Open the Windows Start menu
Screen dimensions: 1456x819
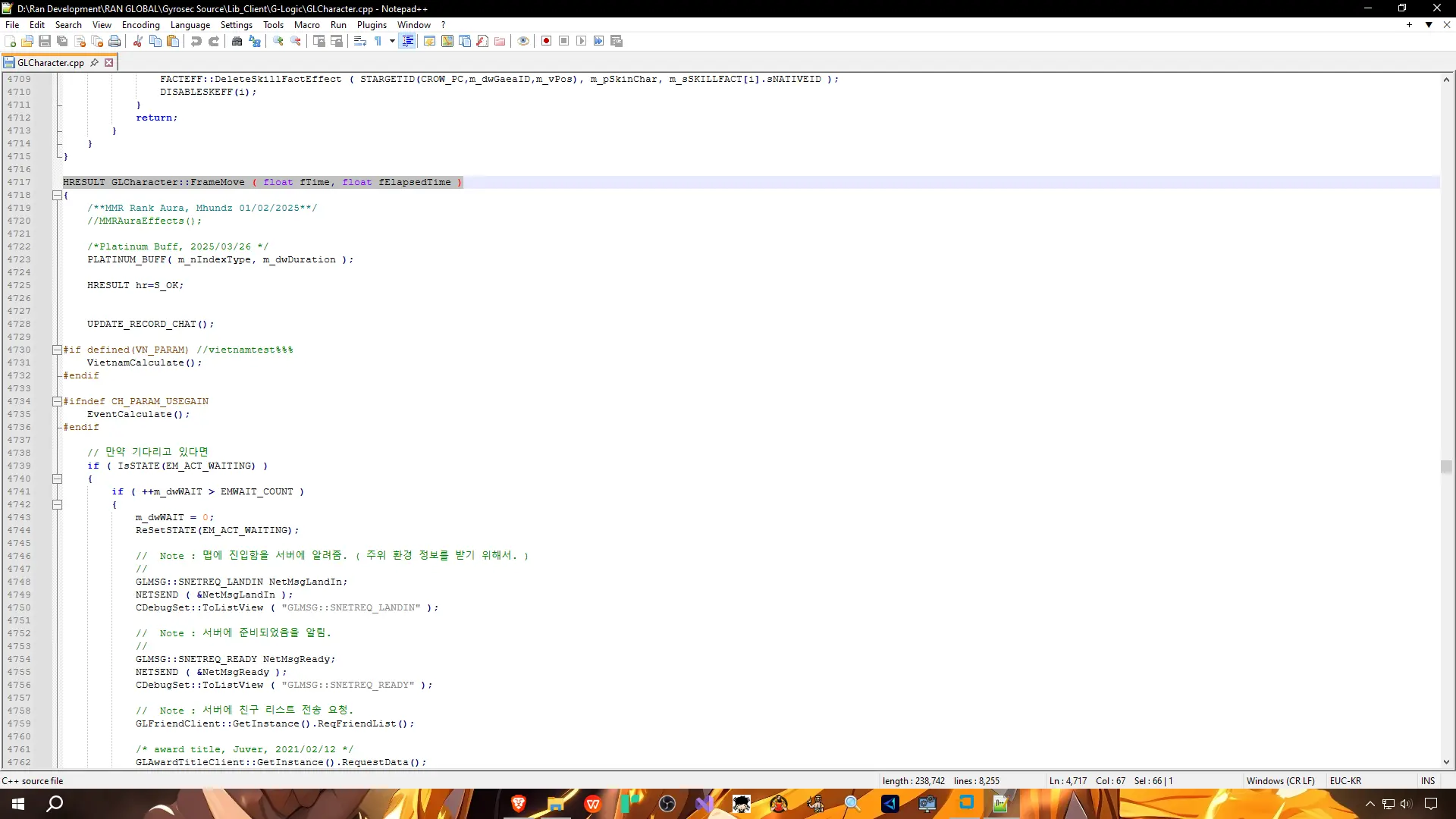18,804
